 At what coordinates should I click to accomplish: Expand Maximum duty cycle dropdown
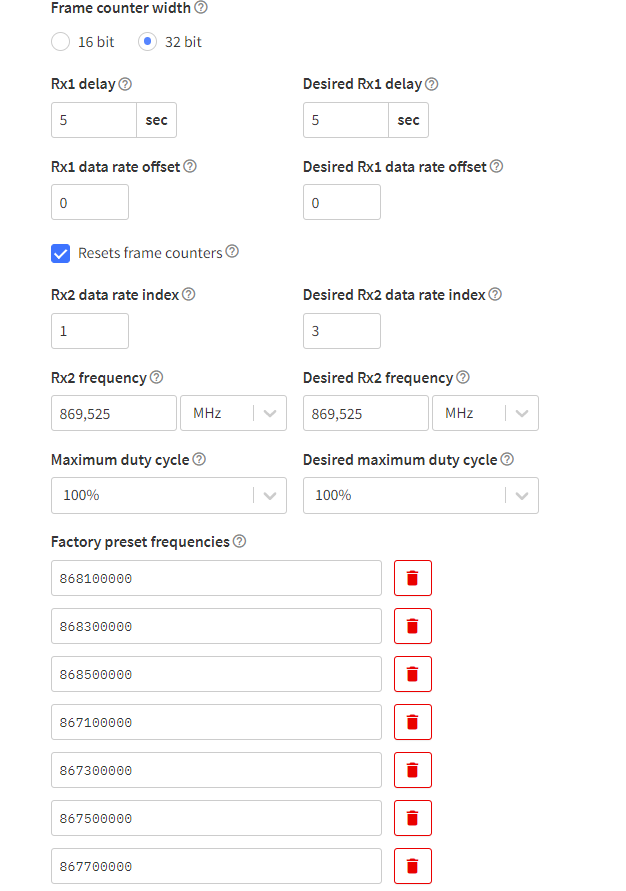[x=169, y=496]
